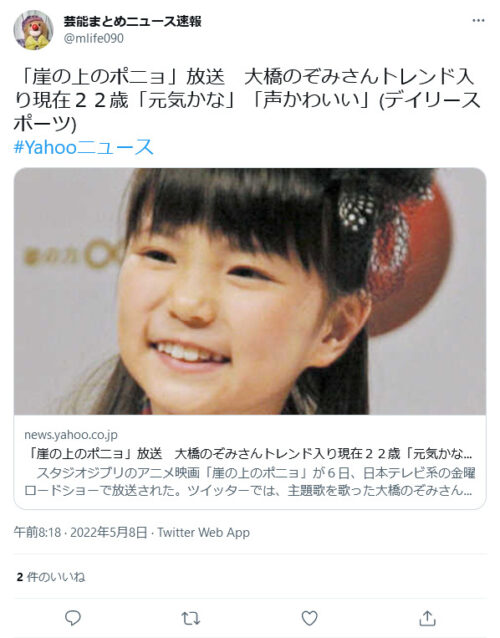Image resolution: width=500 pixels, height=638 pixels.
Task: View the 2 件のいいね likes list
Action: click(51, 577)
